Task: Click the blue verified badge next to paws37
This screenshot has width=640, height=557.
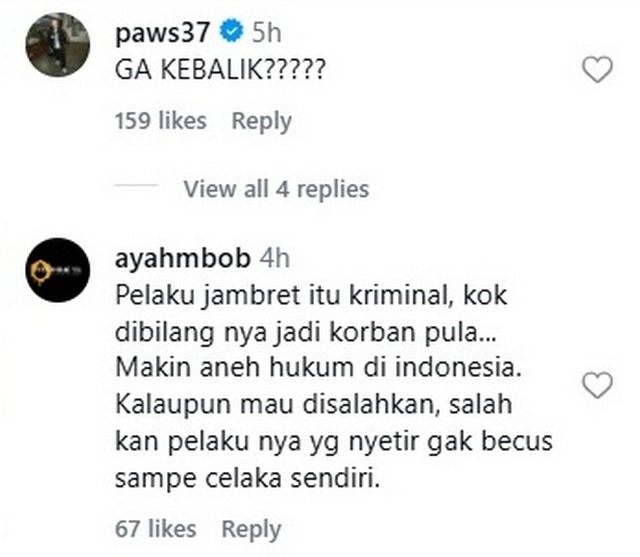Action: click(231, 32)
